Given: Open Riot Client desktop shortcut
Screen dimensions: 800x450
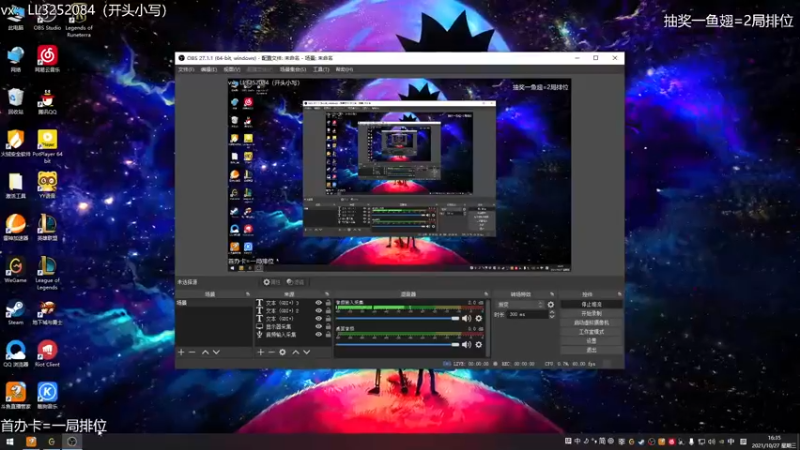Looking at the screenshot, I should 47,354.
